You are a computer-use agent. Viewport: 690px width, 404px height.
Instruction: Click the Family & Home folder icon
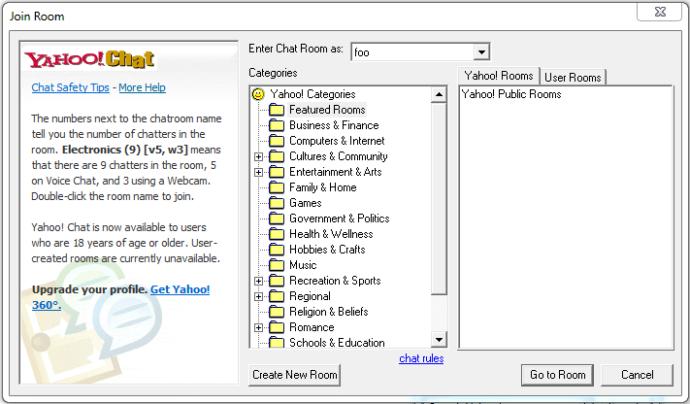[x=276, y=187]
